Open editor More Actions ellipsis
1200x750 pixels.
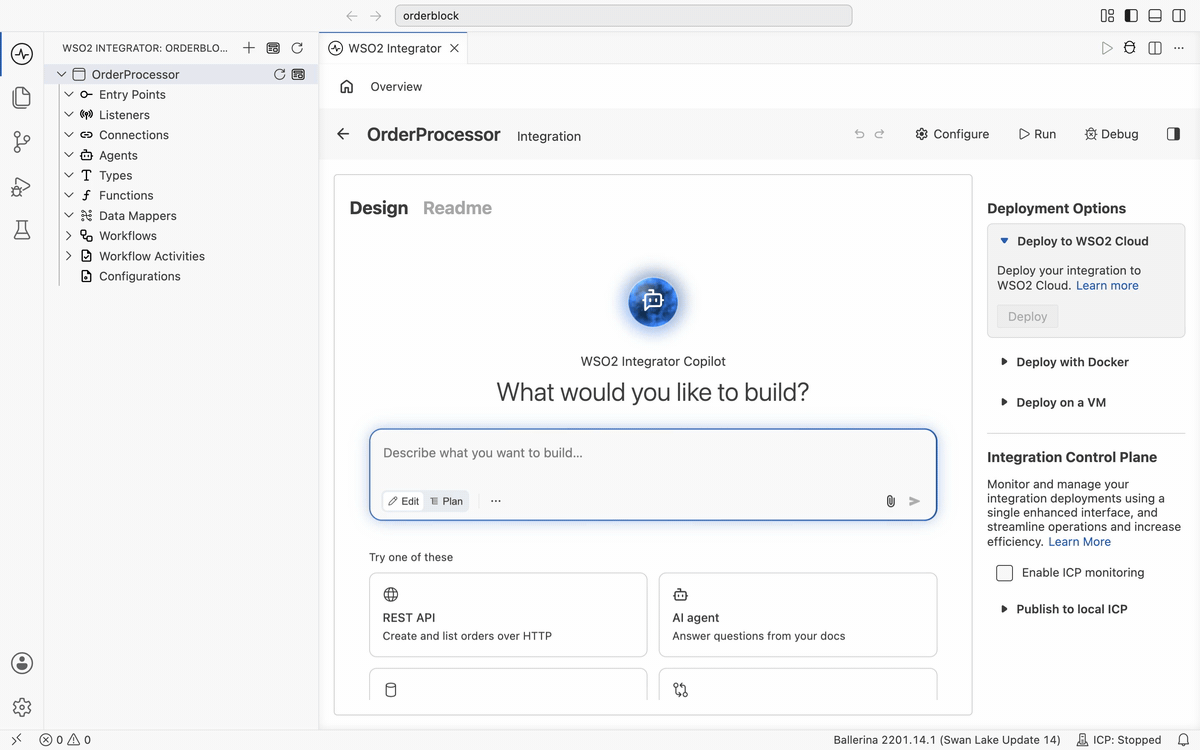pyautogui.click(x=1179, y=48)
